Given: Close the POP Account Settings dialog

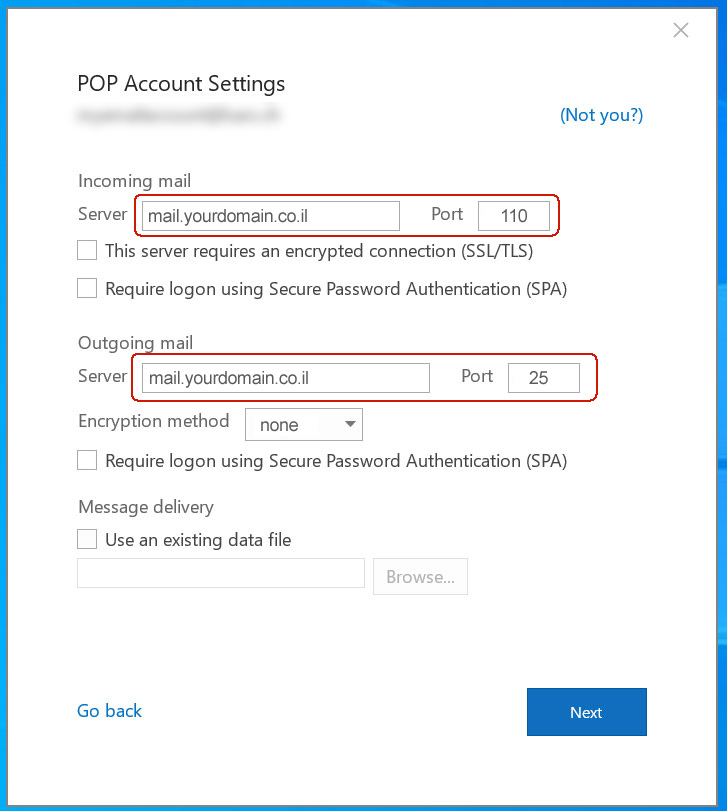Looking at the screenshot, I should coord(680,30).
